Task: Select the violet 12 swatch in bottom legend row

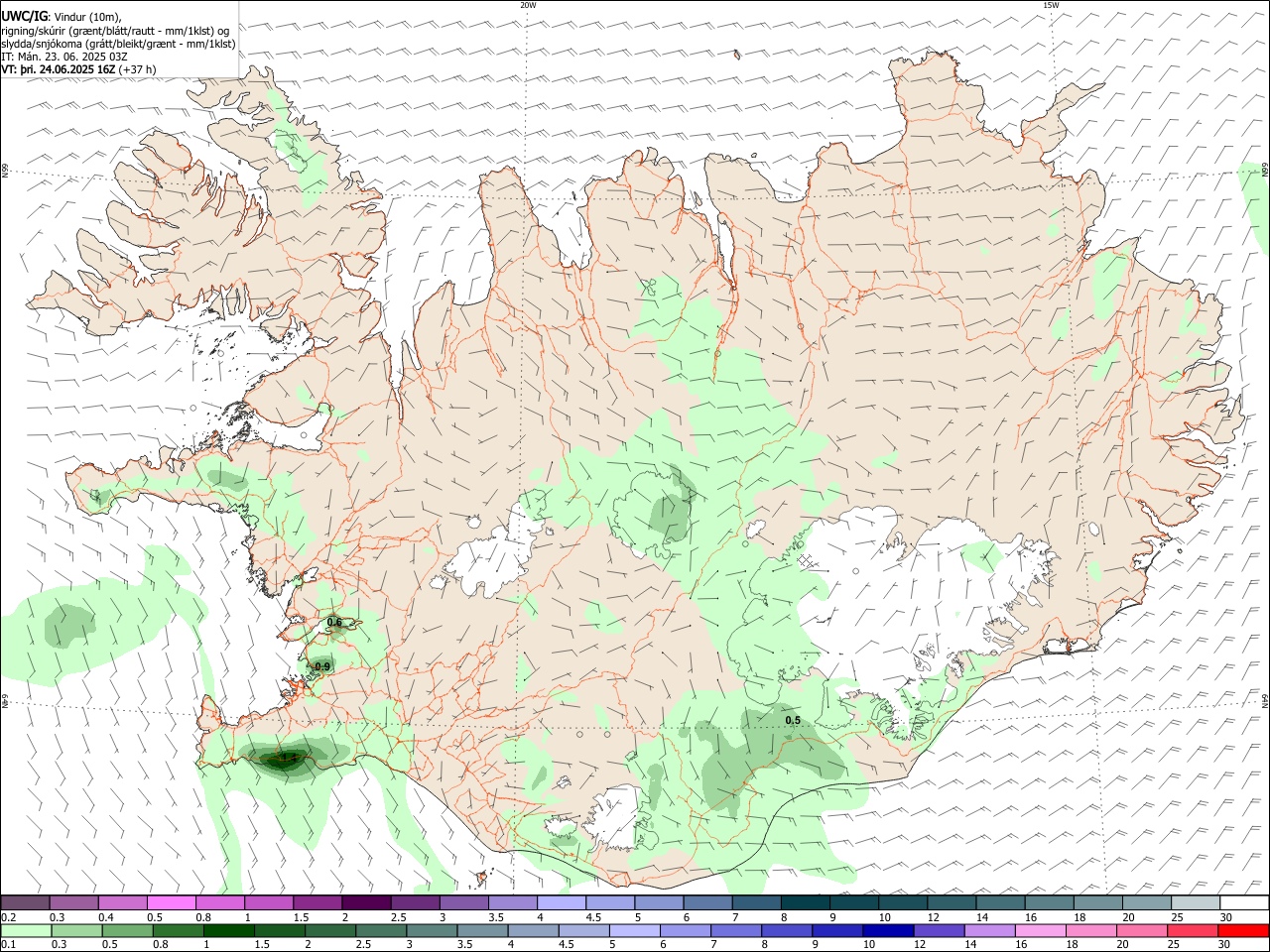Action: (938, 930)
